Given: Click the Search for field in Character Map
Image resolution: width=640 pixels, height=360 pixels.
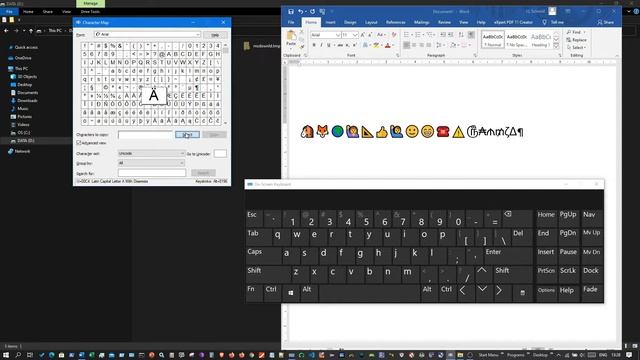Looking at the screenshot, I should pos(152,173).
